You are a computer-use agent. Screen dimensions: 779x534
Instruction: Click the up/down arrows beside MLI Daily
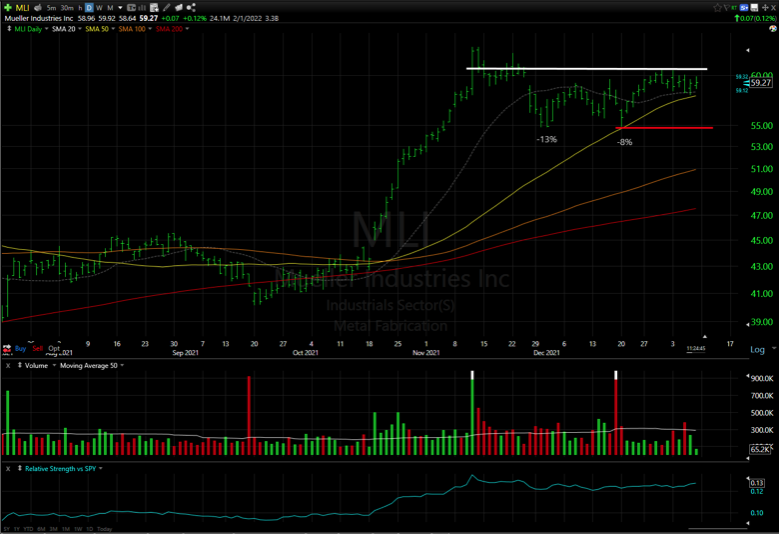9,29
